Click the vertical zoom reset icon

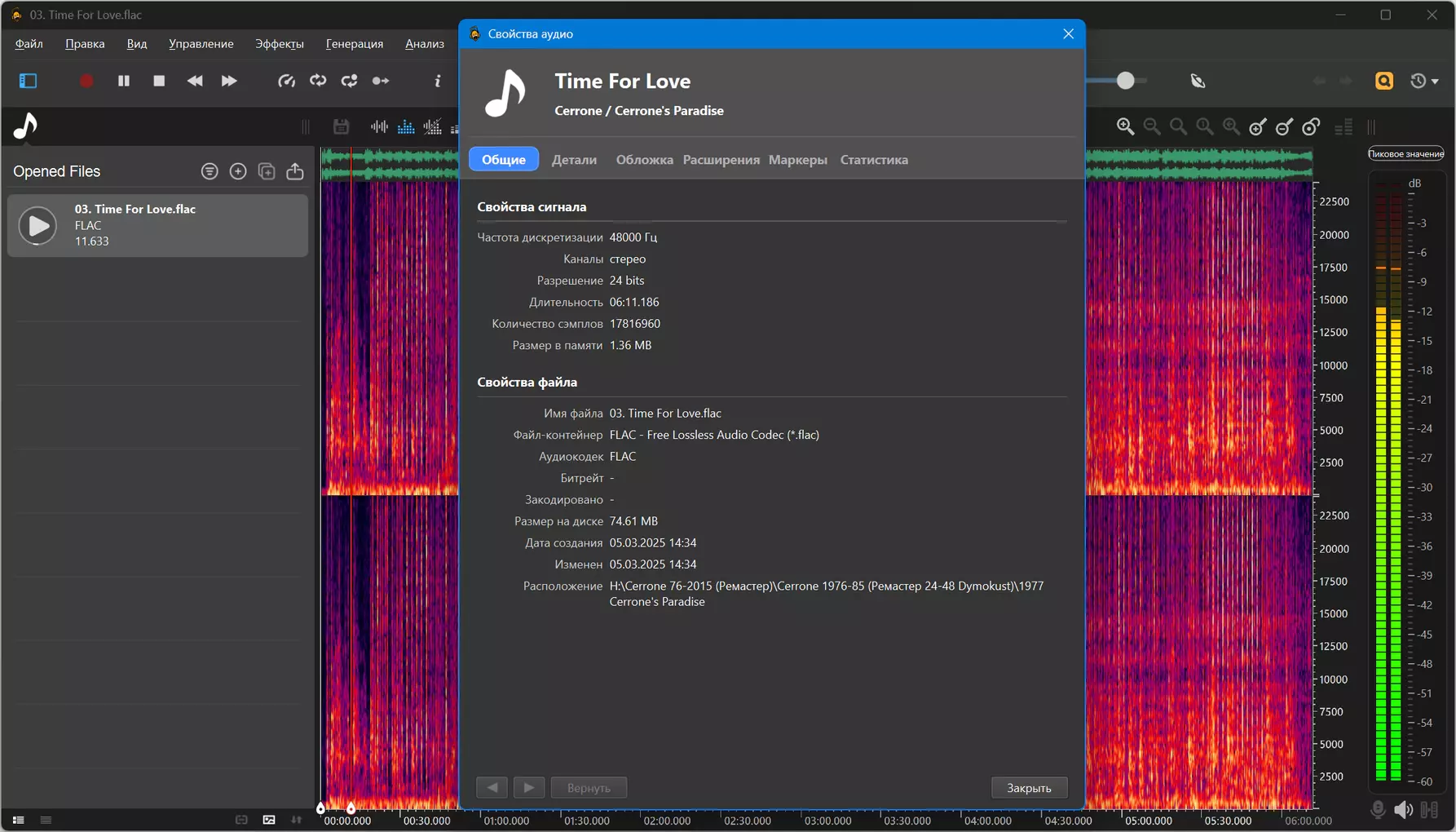click(x=1311, y=126)
